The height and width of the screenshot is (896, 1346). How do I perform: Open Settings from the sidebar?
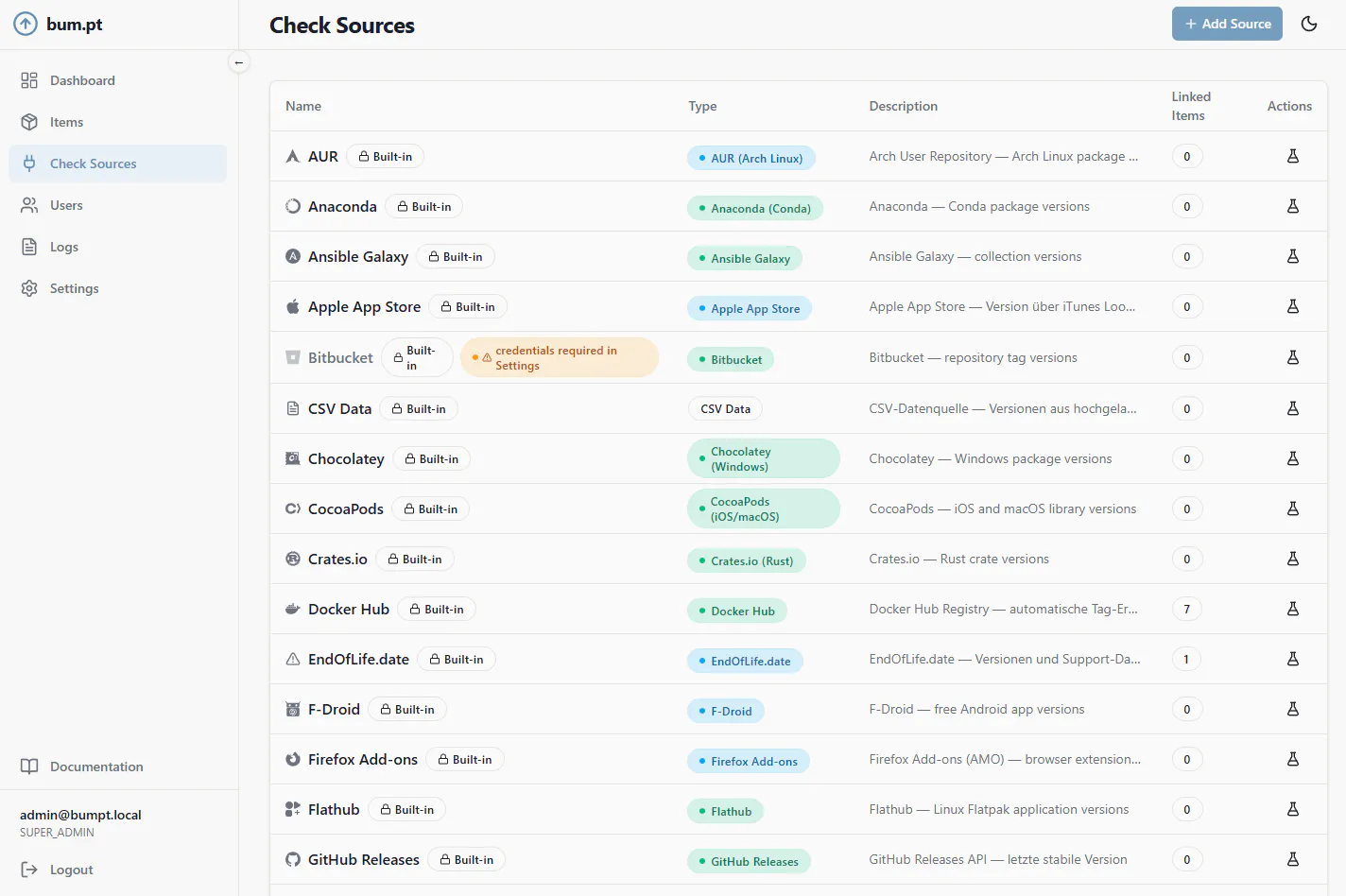tap(118, 288)
